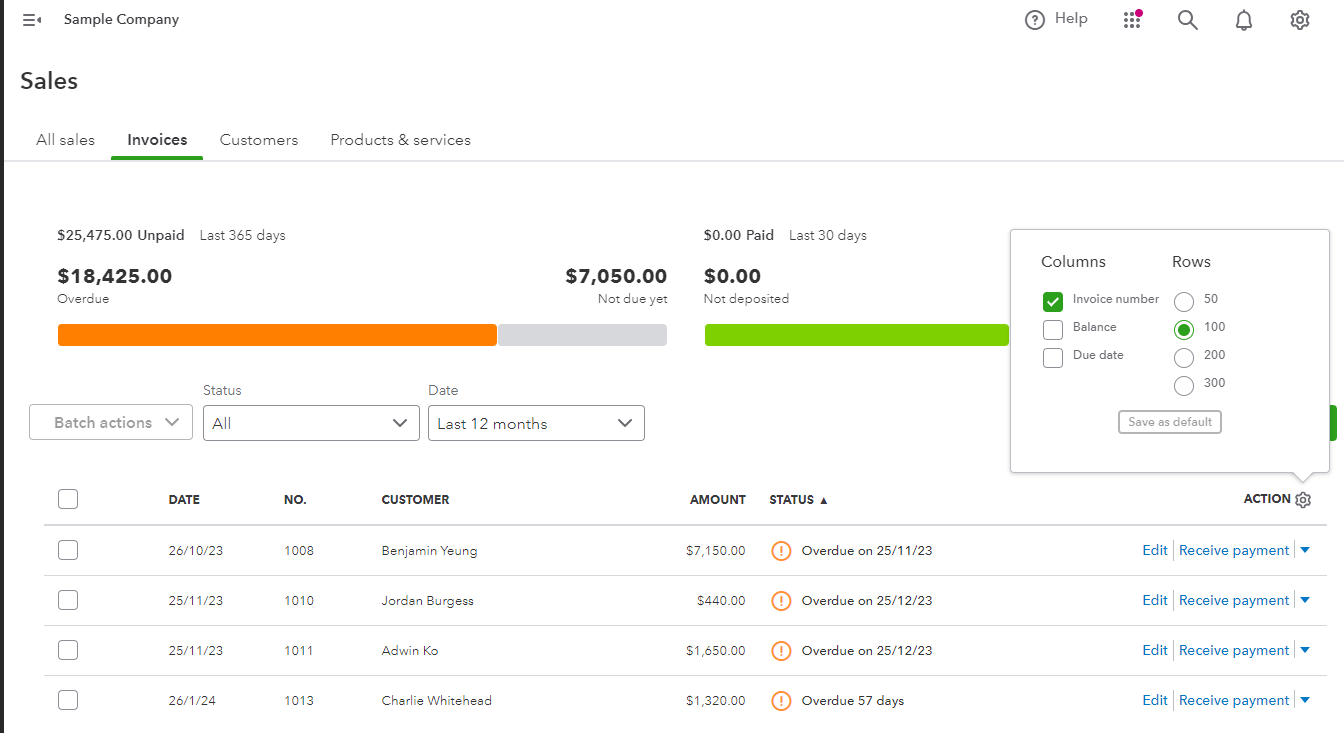Click the orange Overdue progress bar
Image resolution: width=1344 pixels, height=733 pixels.
[277, 334]
